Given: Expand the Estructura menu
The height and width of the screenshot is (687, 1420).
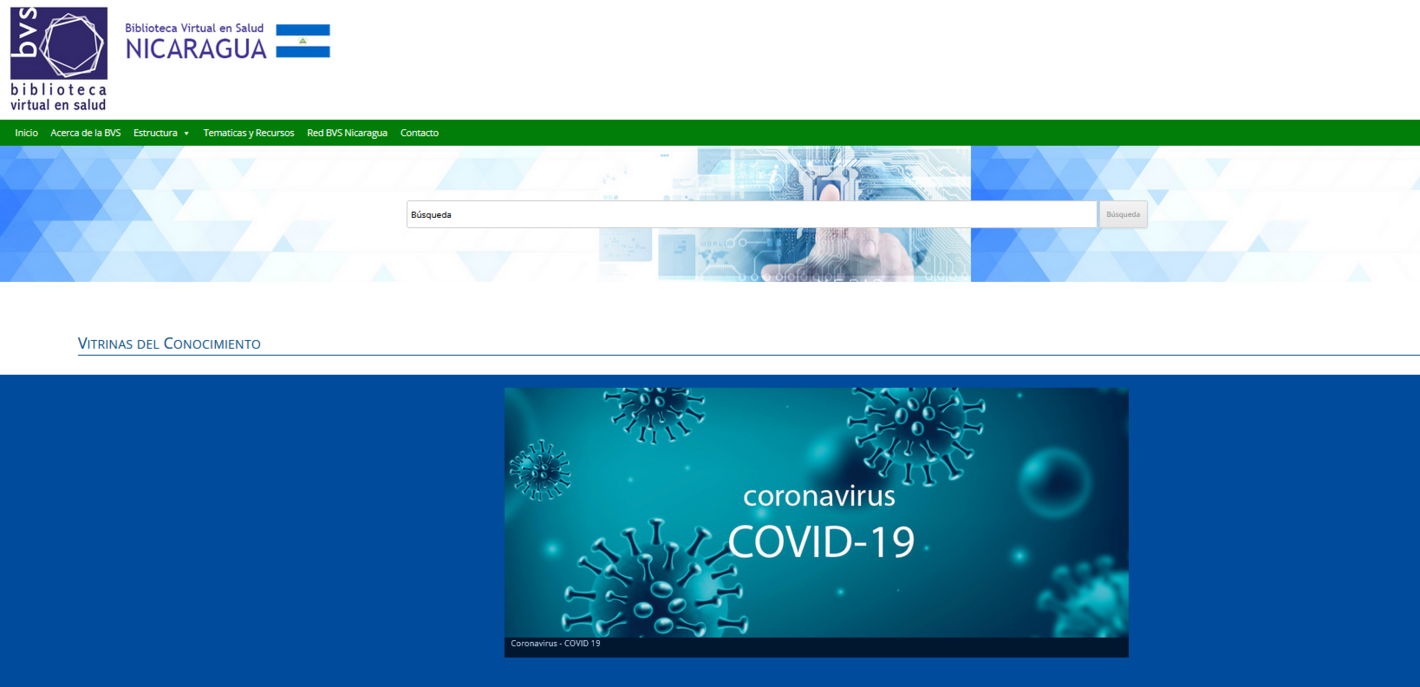Looking at the screenshot, I should coord(155,133).
